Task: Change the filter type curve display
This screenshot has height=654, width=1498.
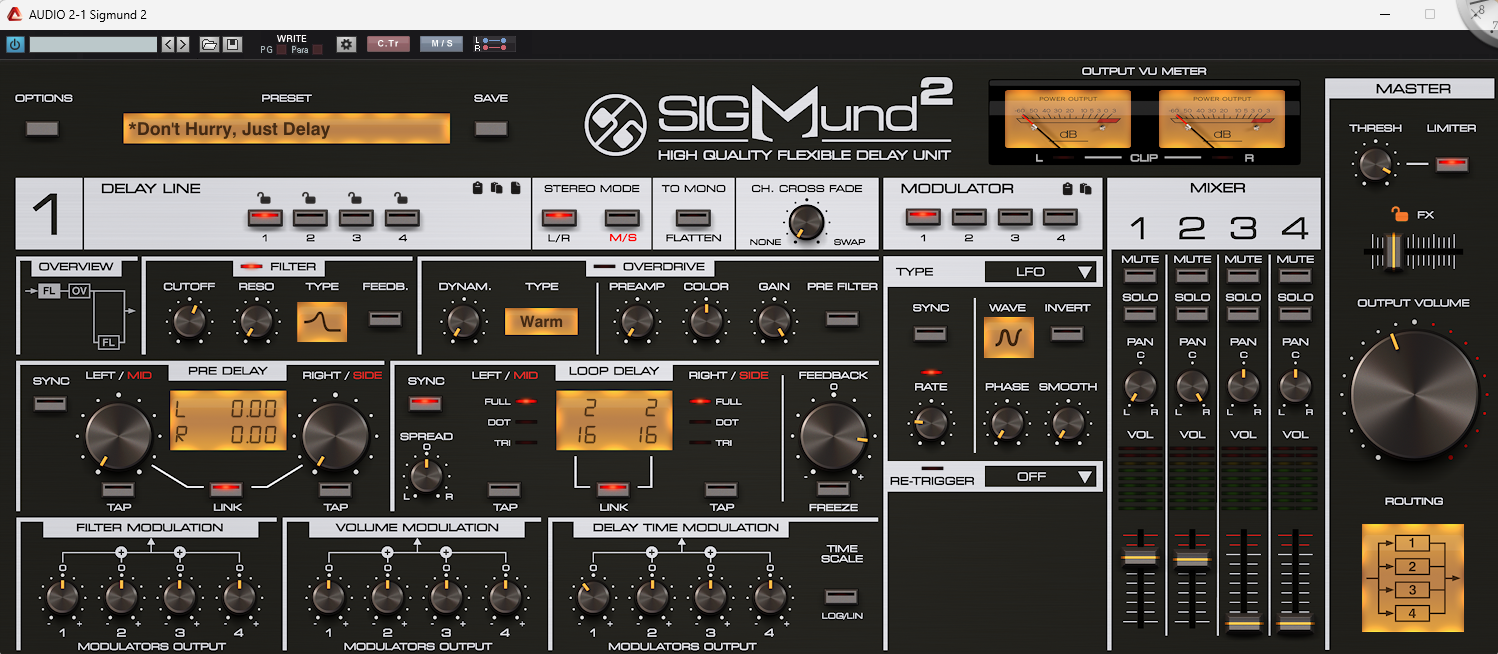Action: point(322,321)
